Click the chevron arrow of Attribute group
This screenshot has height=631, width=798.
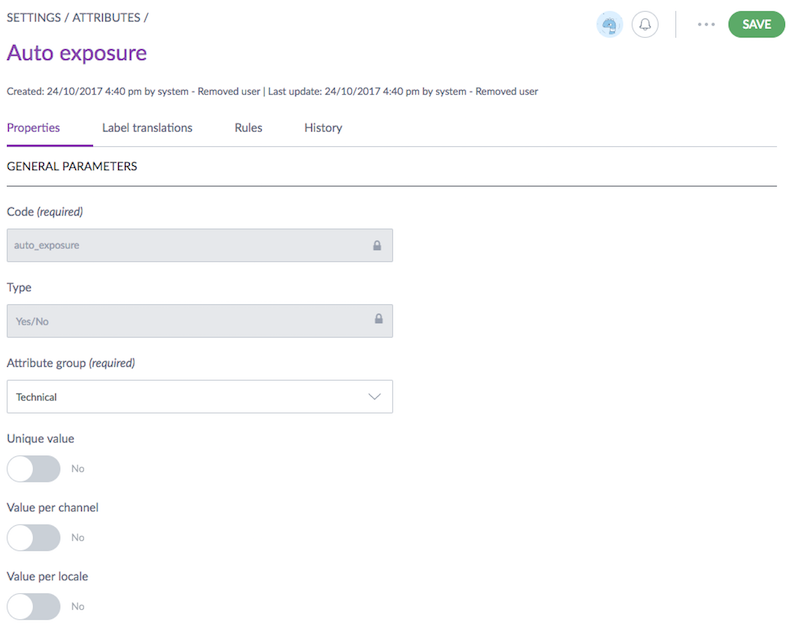(x=375, y=397)
